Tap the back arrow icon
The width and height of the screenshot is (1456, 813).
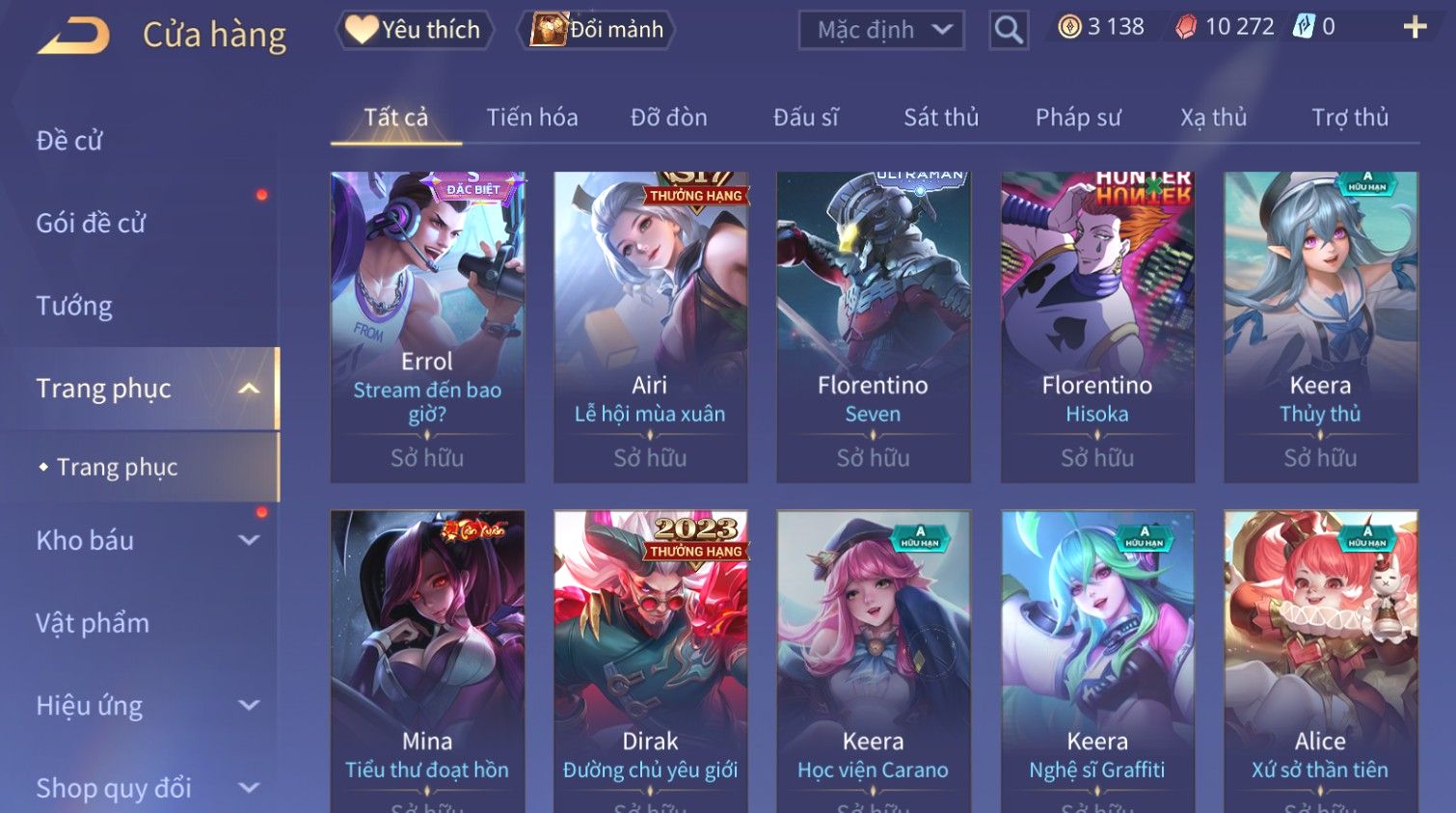(x=73, y=36)
